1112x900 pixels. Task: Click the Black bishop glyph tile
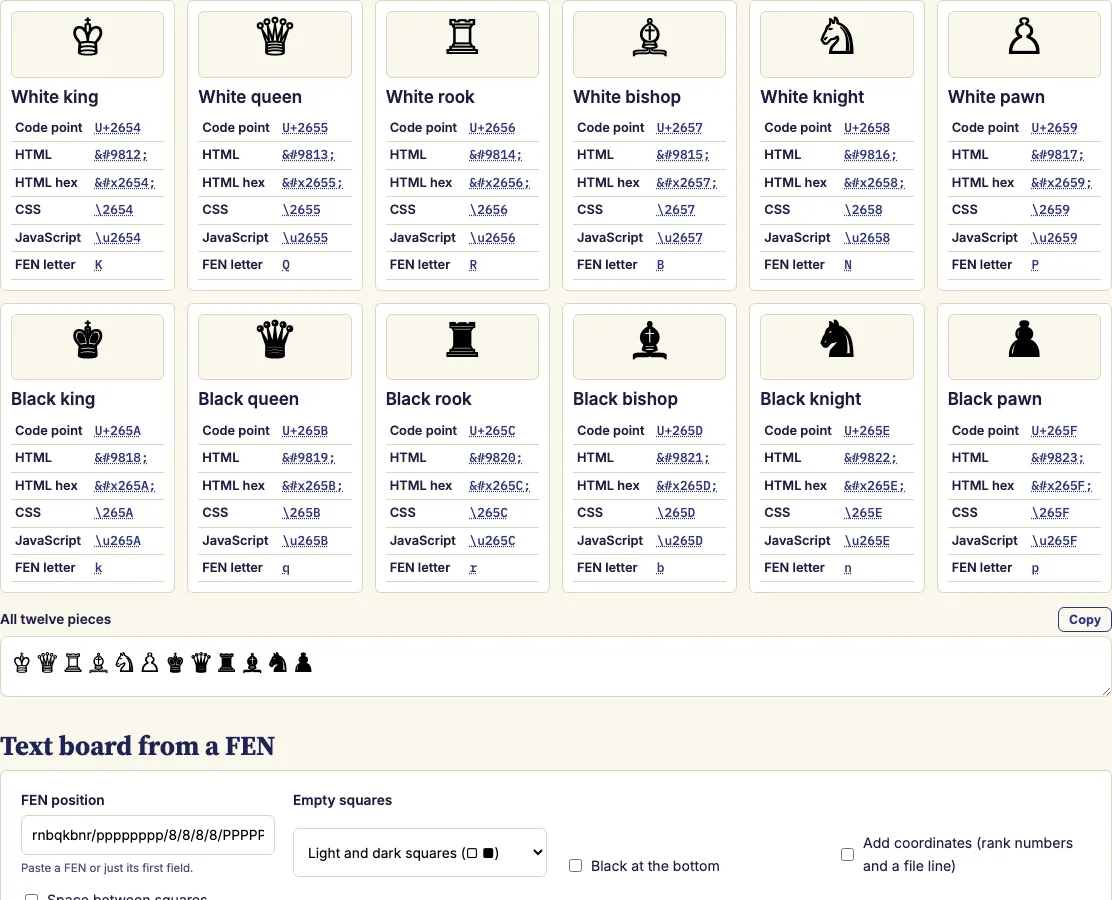point(649,347)
